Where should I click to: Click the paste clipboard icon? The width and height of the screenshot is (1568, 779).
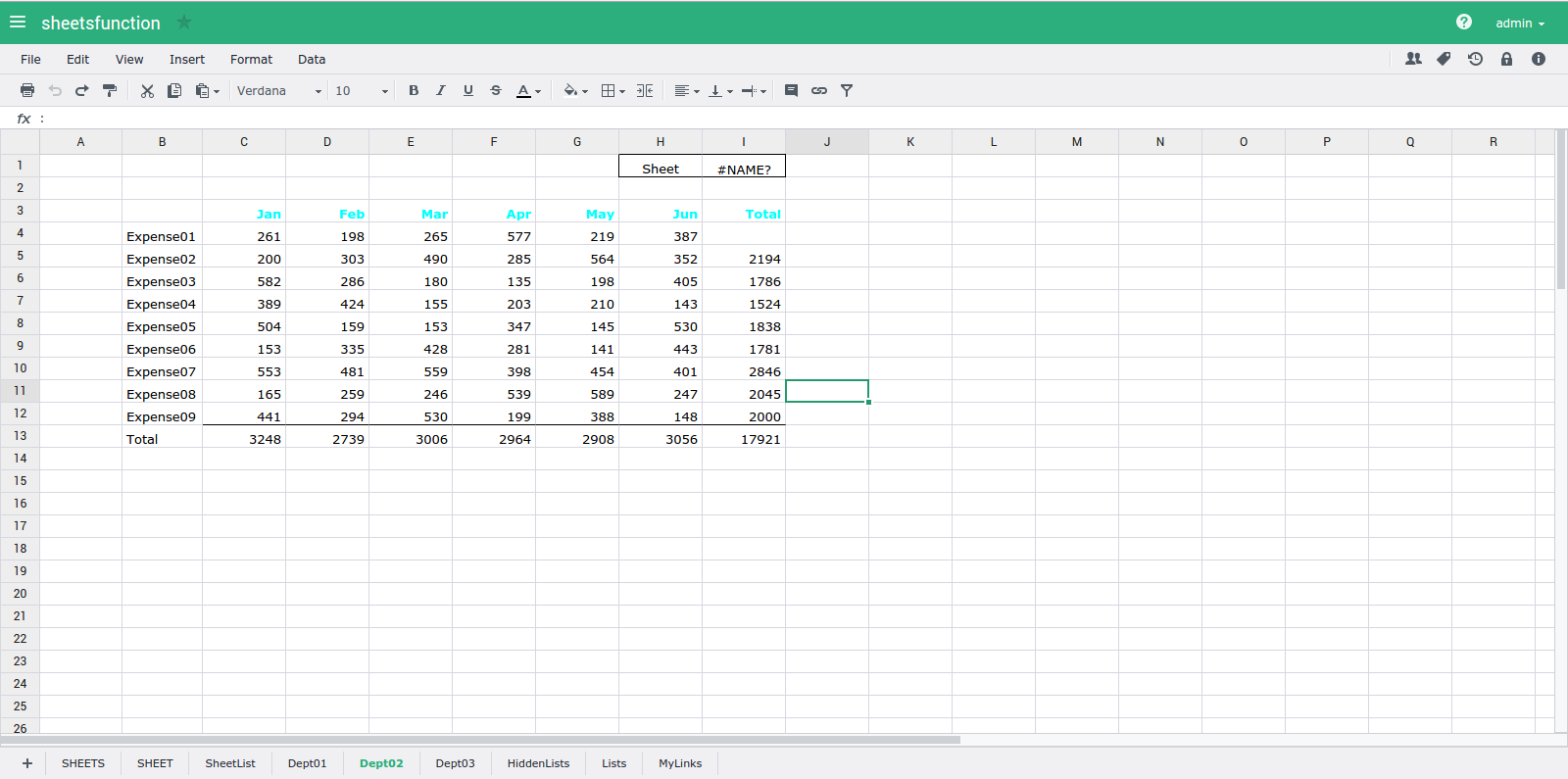pos(202,90)
